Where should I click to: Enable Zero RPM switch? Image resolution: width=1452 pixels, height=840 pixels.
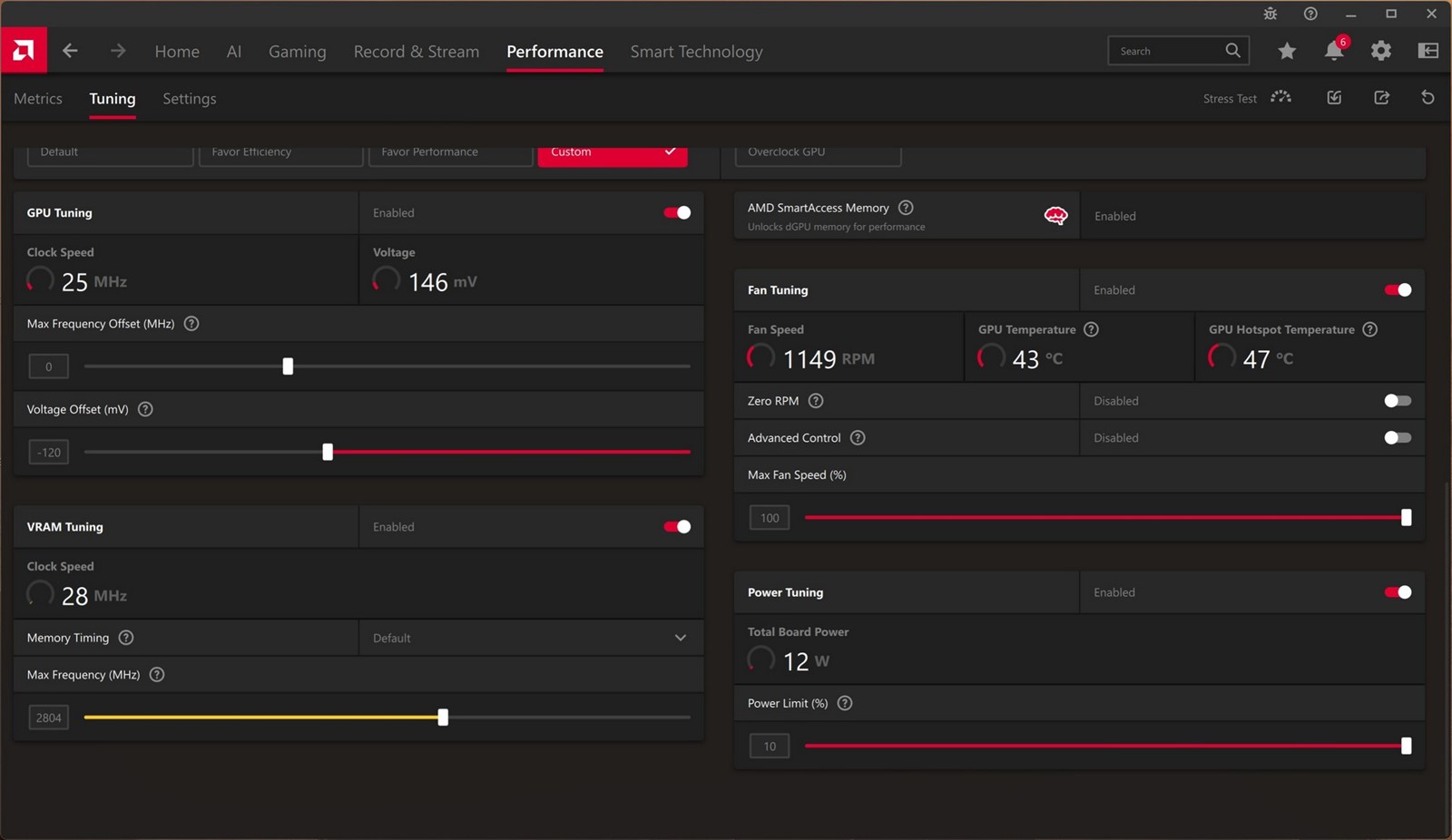point(1398,401)
